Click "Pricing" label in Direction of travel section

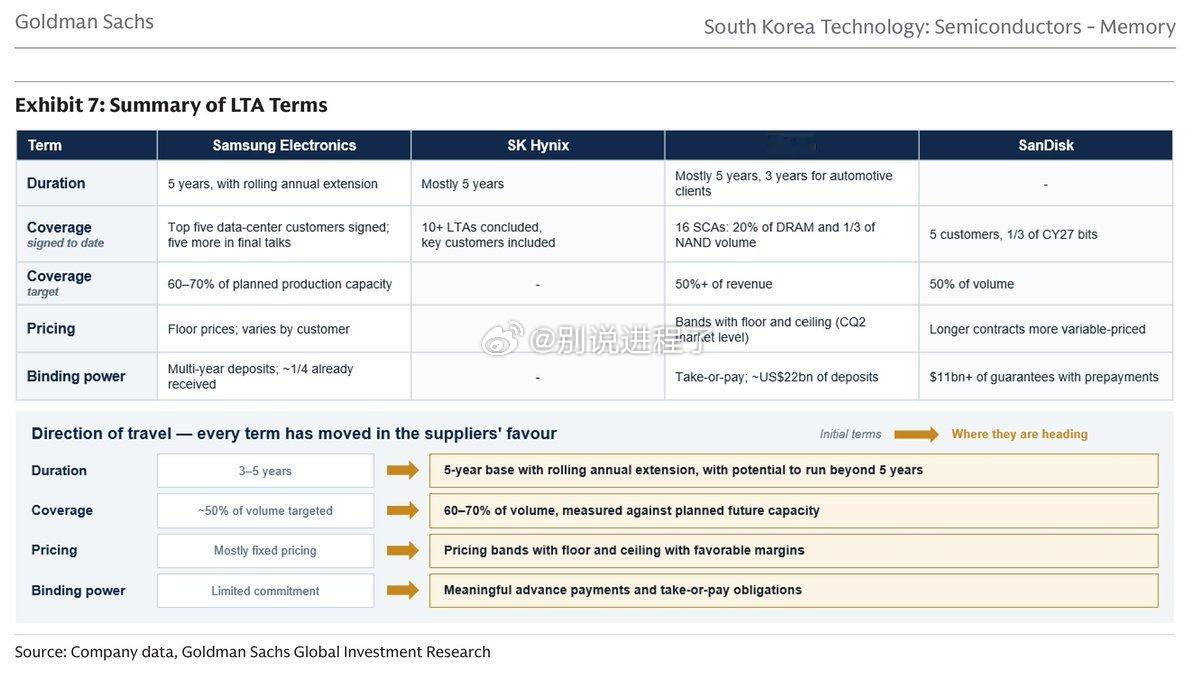(x=54, y=550)
